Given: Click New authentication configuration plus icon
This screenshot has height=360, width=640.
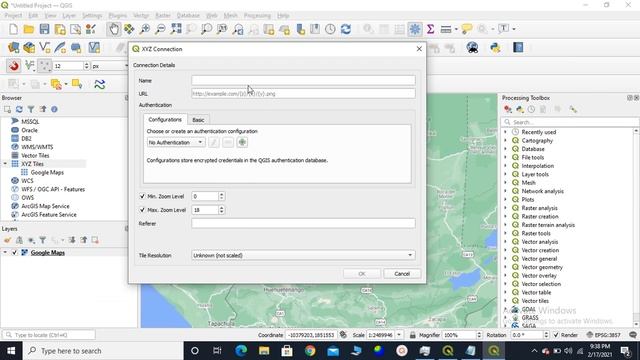Looking at the screenshot, I should pyautogui.click(x=242, y=142).
